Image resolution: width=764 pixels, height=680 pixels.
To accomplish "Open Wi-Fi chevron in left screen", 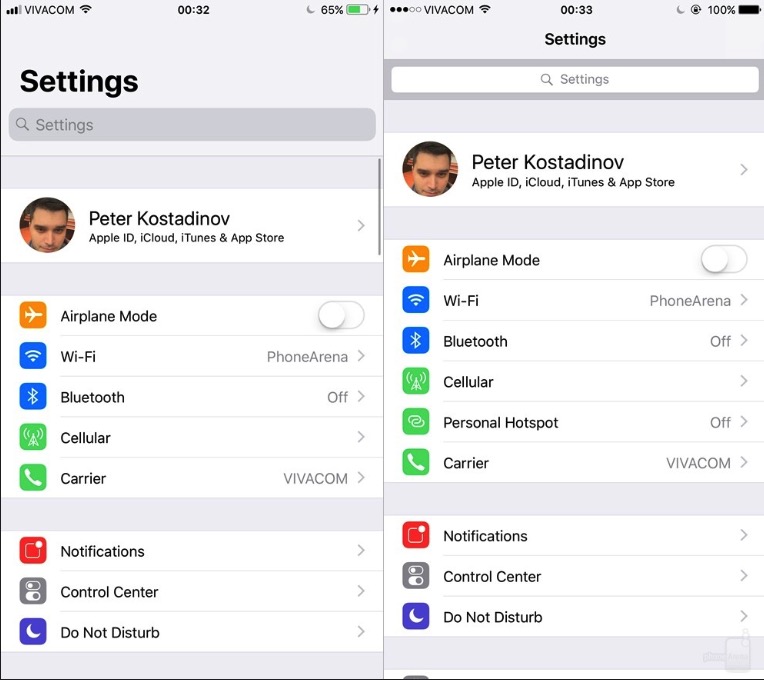I will point(361,356).
